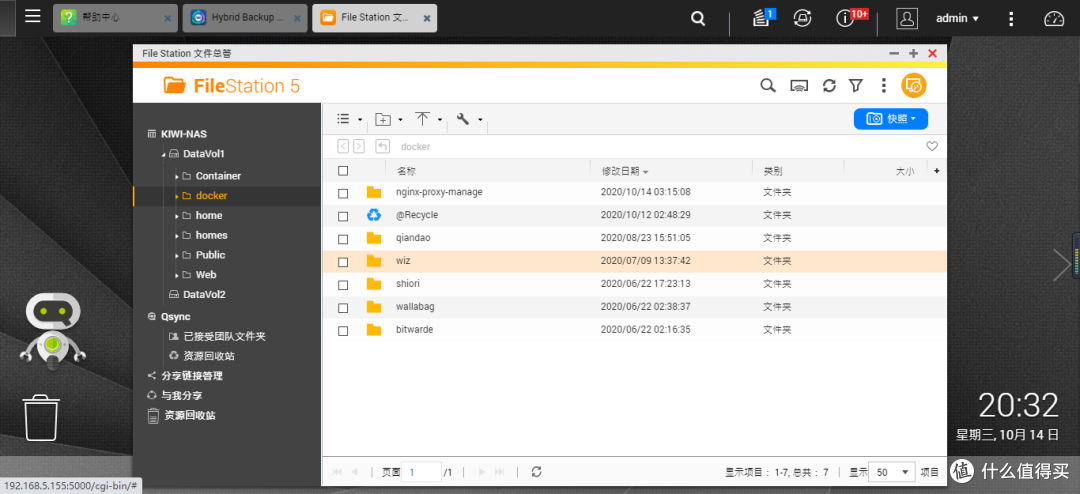Refresh list using bottom bar refresh icon
The height and width of the screenshot is (494, 1080).
click(537, 471)
